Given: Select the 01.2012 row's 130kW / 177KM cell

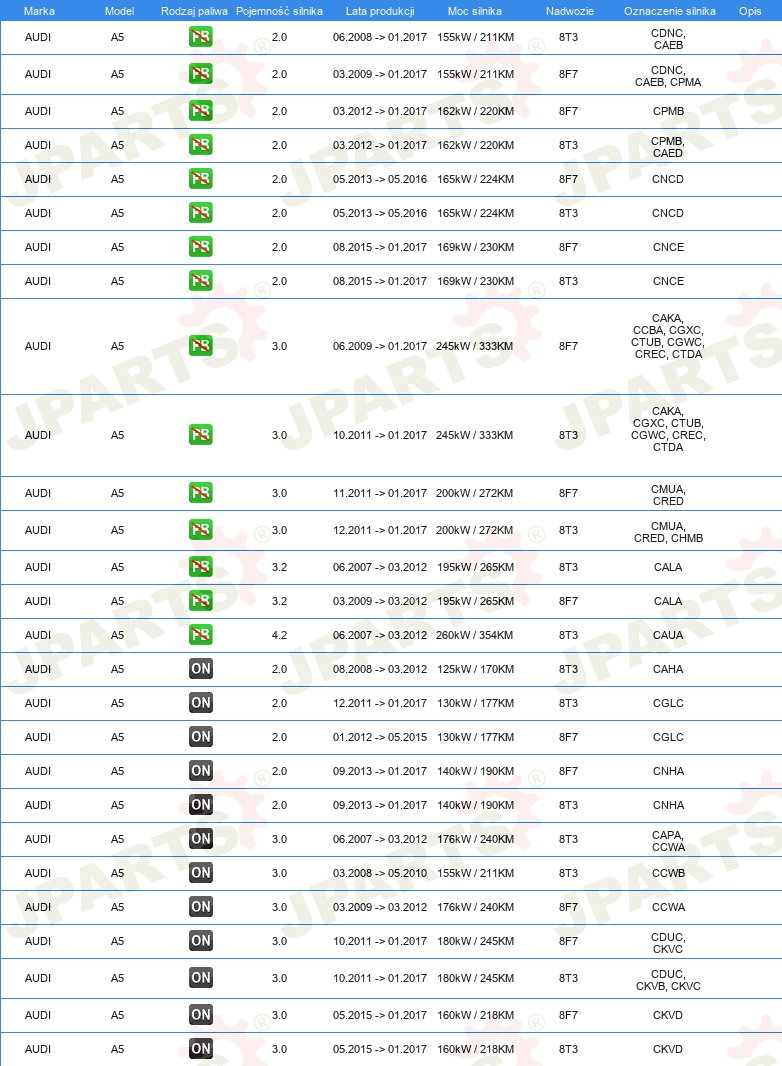Looking at the screenshot, I should [475, 737].
